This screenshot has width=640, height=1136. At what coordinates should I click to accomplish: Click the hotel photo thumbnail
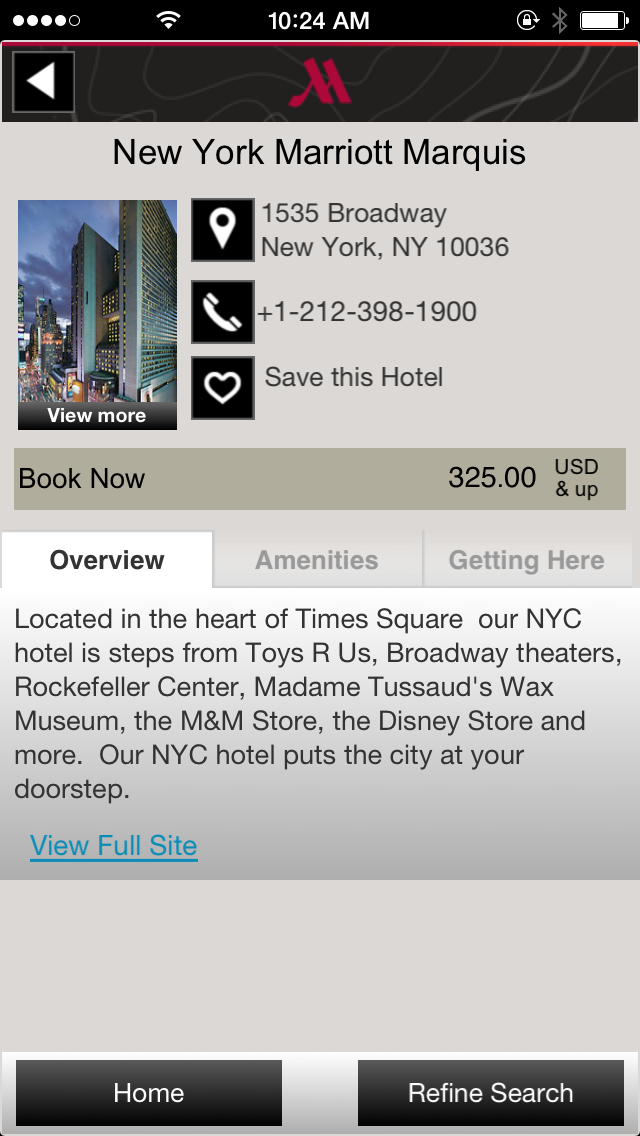pos(96,300)
